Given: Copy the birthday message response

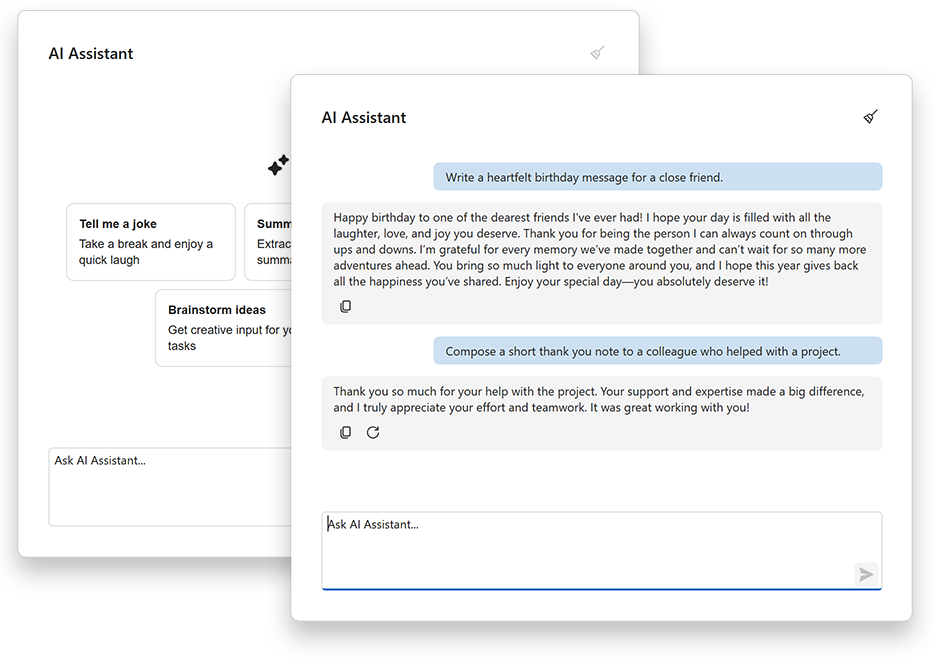Looking at the screenshot, I should coord(345,306).
